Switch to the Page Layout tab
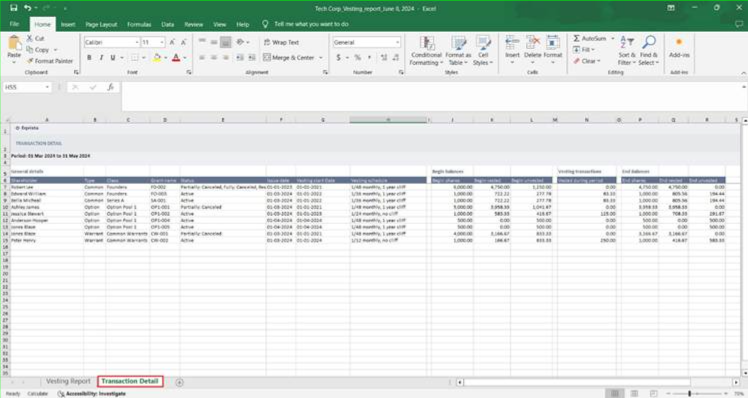Image resolution: width=748 pixels, height=398 pixels. (x=101, y=24)
